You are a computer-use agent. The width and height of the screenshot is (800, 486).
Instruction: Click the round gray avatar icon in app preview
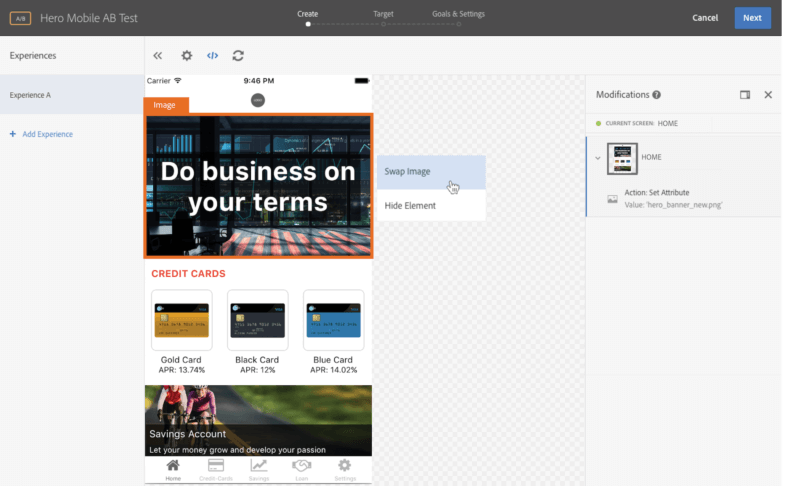[x=258, y=100]
